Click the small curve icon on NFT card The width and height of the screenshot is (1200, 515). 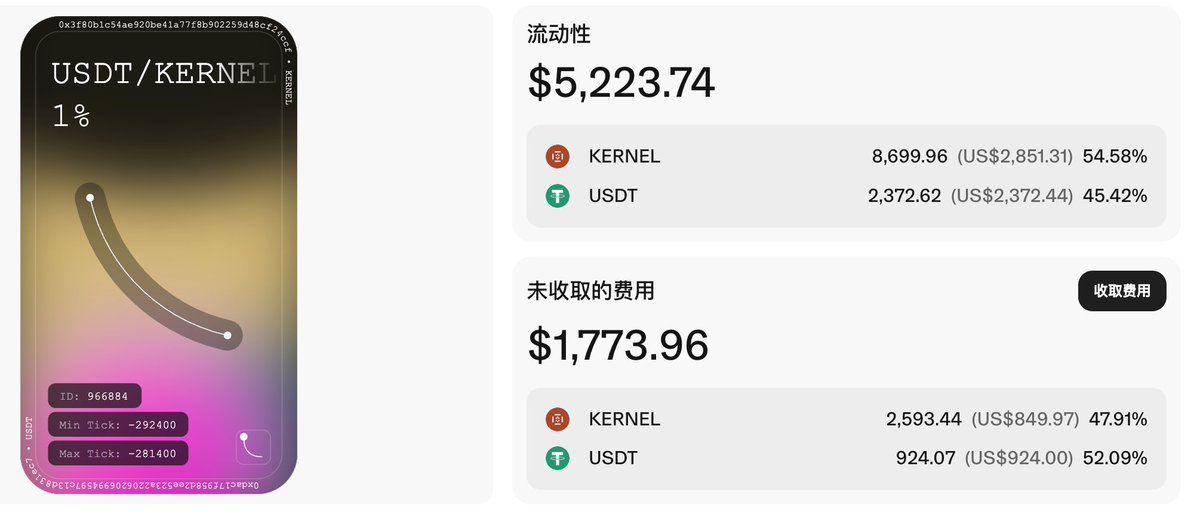click(253, 446)
